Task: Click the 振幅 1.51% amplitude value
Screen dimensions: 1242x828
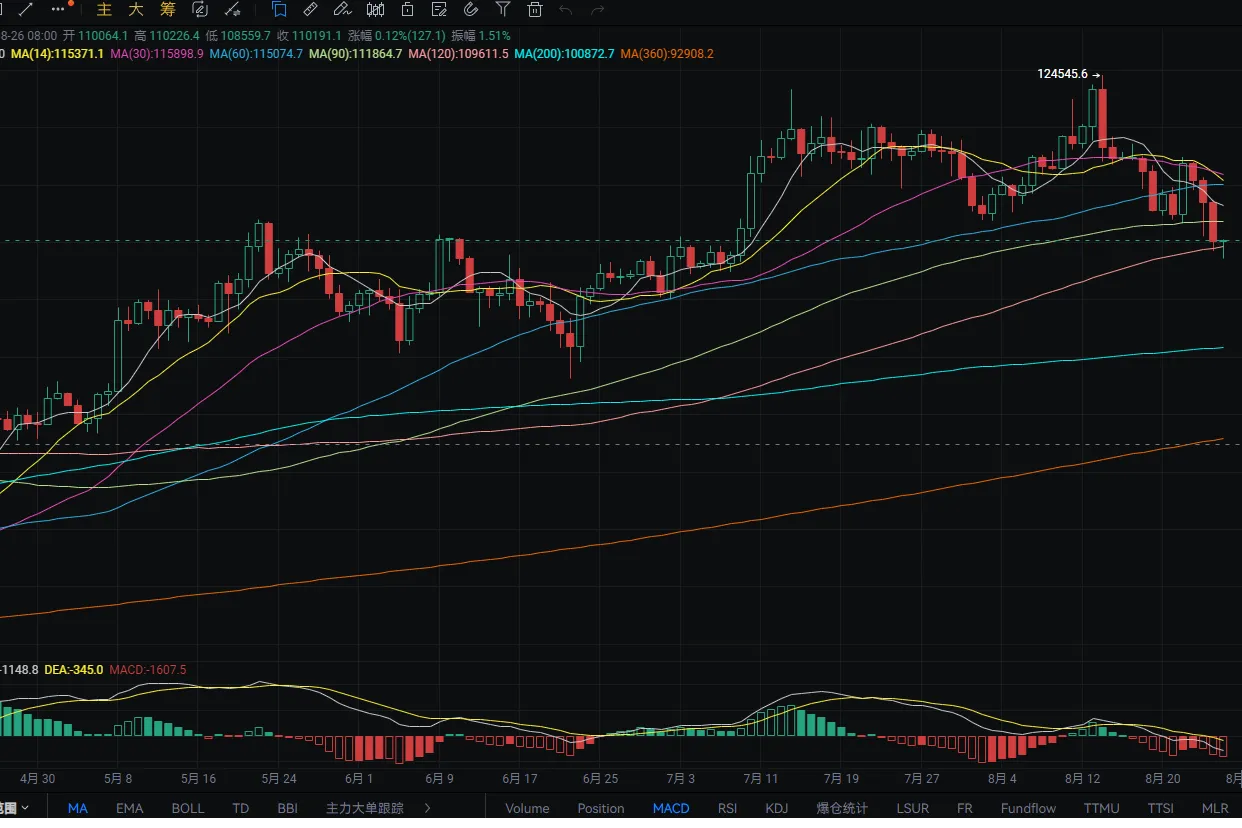Action: (481, 35)
